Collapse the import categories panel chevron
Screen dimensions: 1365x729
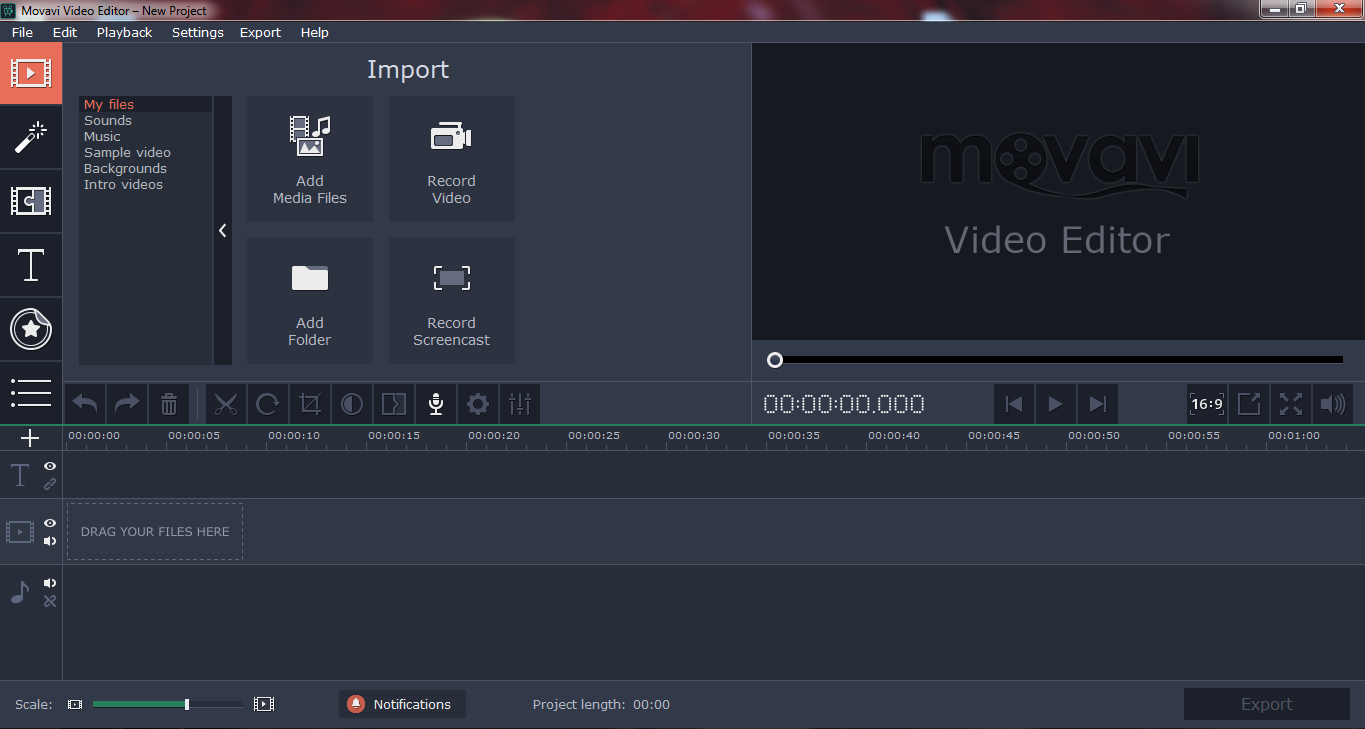pyautogui.click(x=222, y=230)
